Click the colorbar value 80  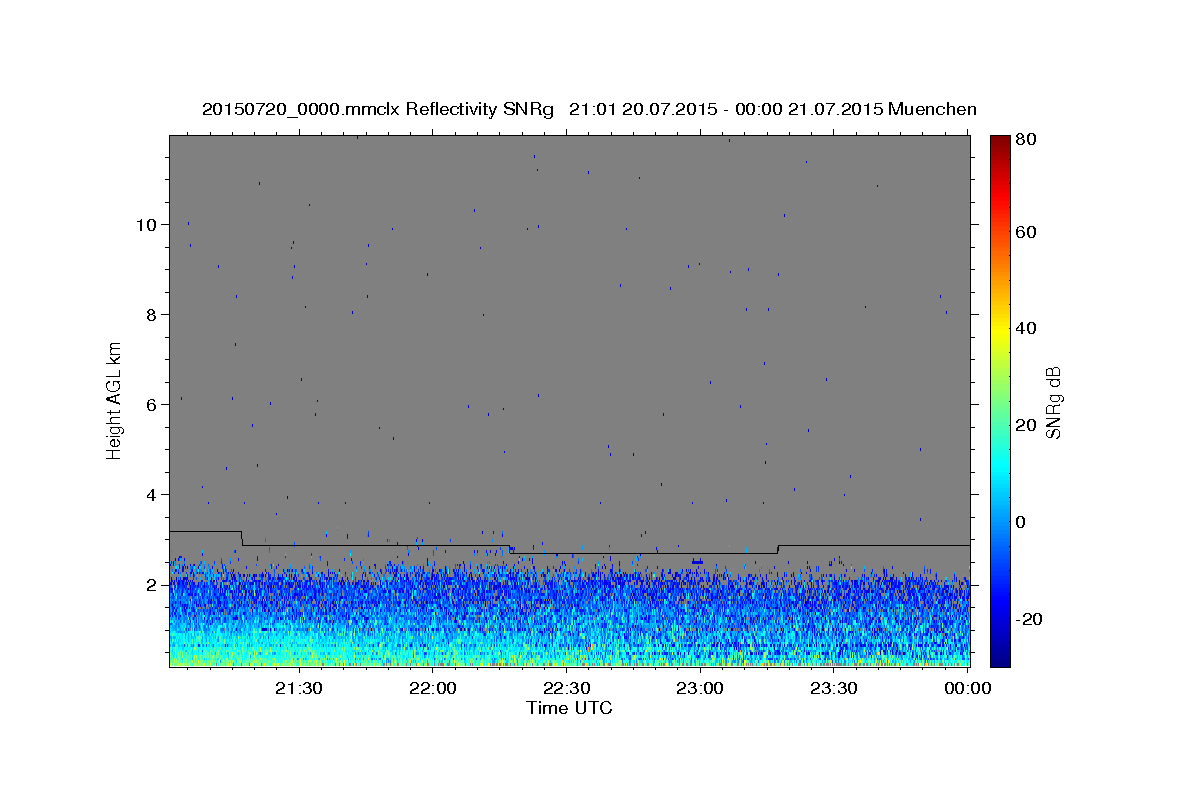[x=1025, y=139]
